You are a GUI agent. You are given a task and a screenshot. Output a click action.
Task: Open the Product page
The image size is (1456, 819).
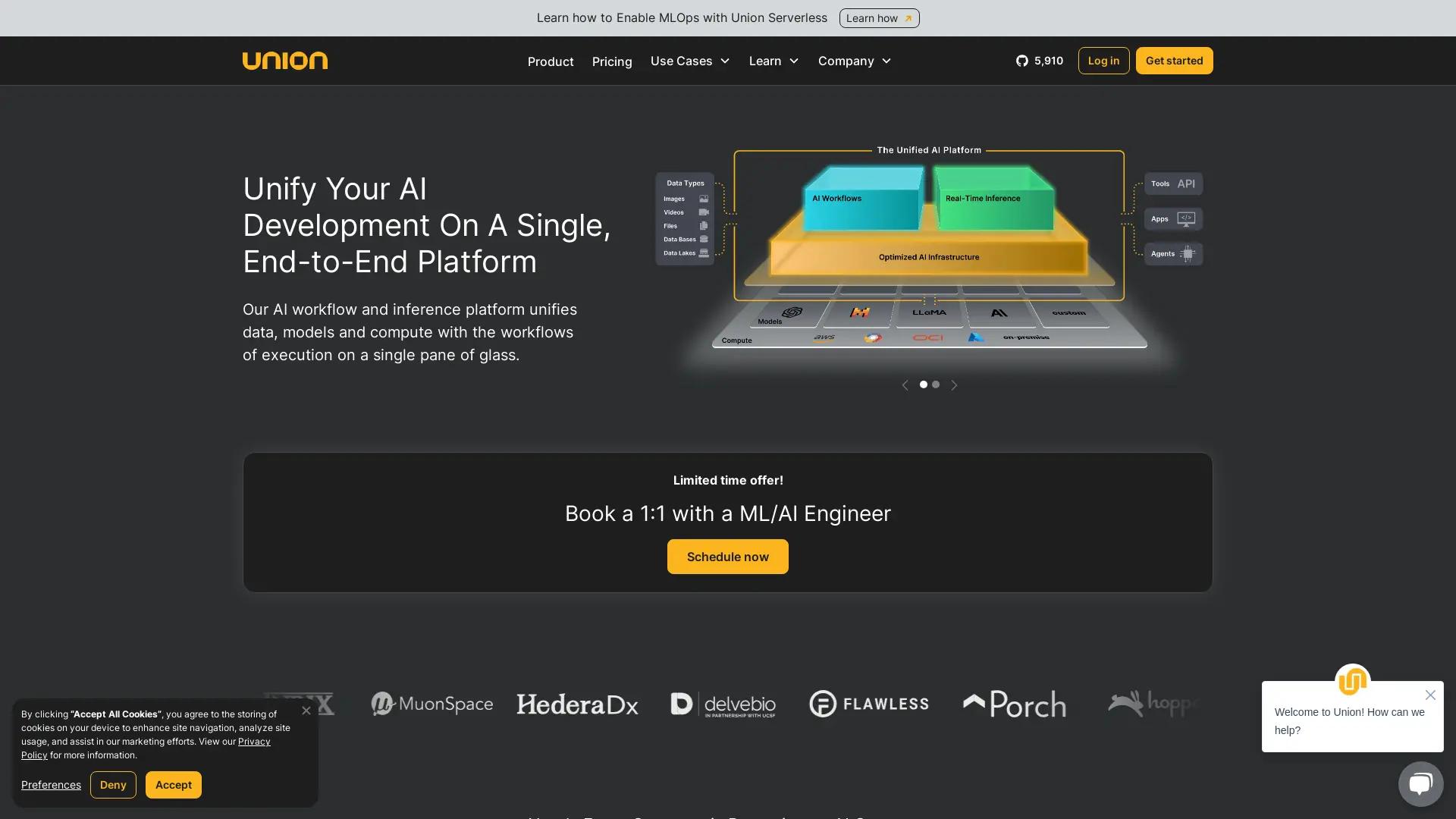click(x=551, y=61)
